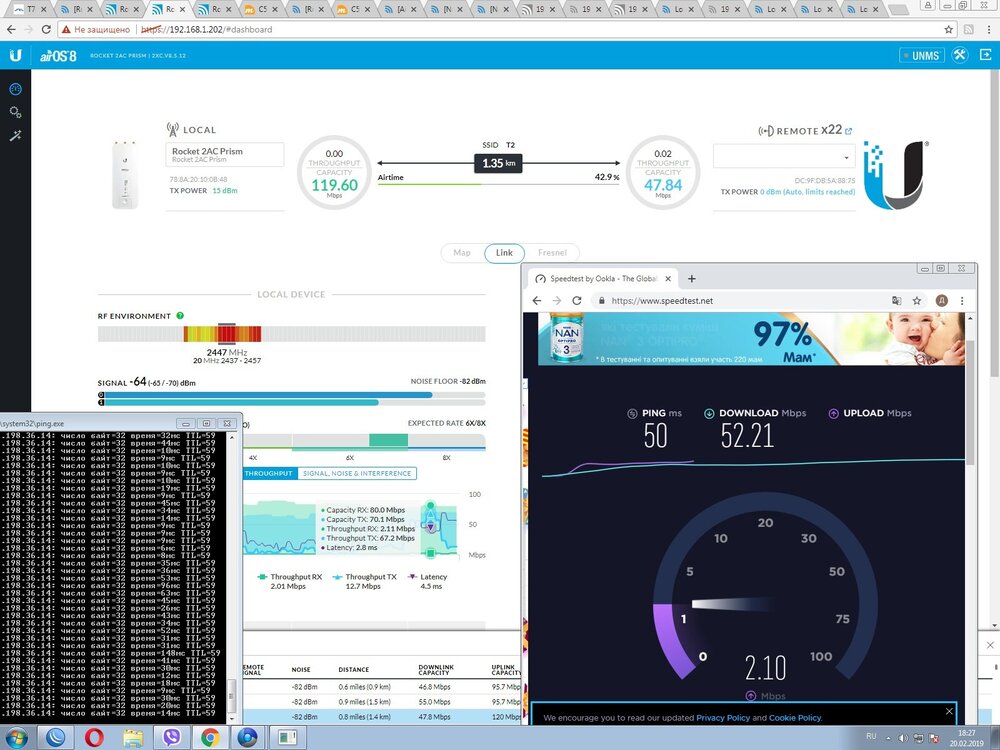Toggle Throughput RX legend series
This screenshot has height=750, width=1000.
pyautogui.click(x=289, y=577)
